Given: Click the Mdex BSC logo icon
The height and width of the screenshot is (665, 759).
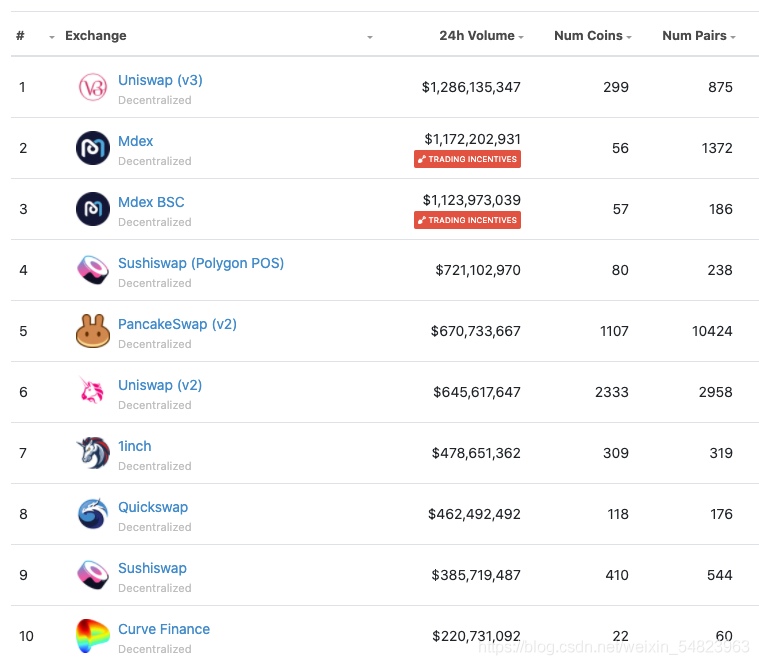Looking at the screenshot, I should click(x=92, y=209).
